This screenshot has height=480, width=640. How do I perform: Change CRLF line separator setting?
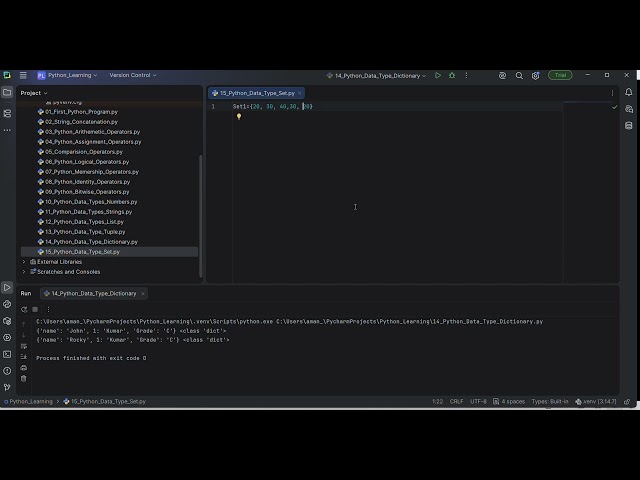click(x=456, y=402)
